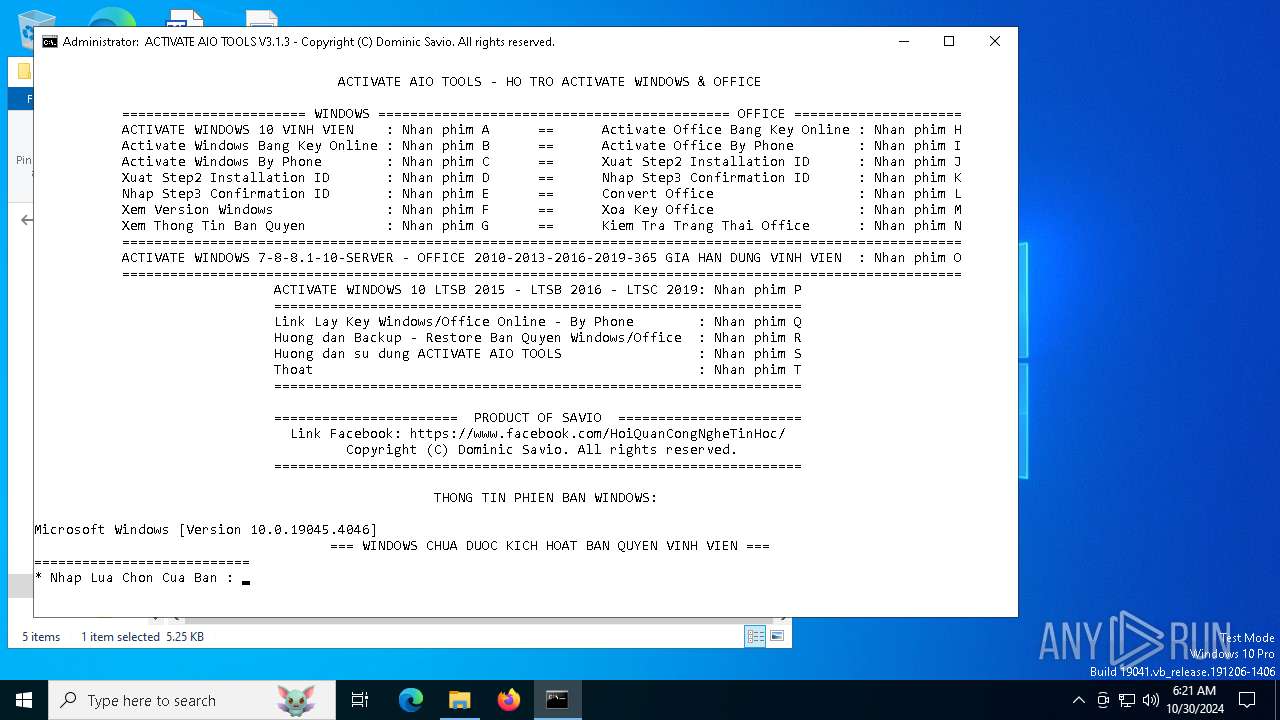This screenshot has height=720, width=1280.
Task: Click 'Huong dan su dung ACTIVATE AIO TOOLS' line
Action: [538, 354]
